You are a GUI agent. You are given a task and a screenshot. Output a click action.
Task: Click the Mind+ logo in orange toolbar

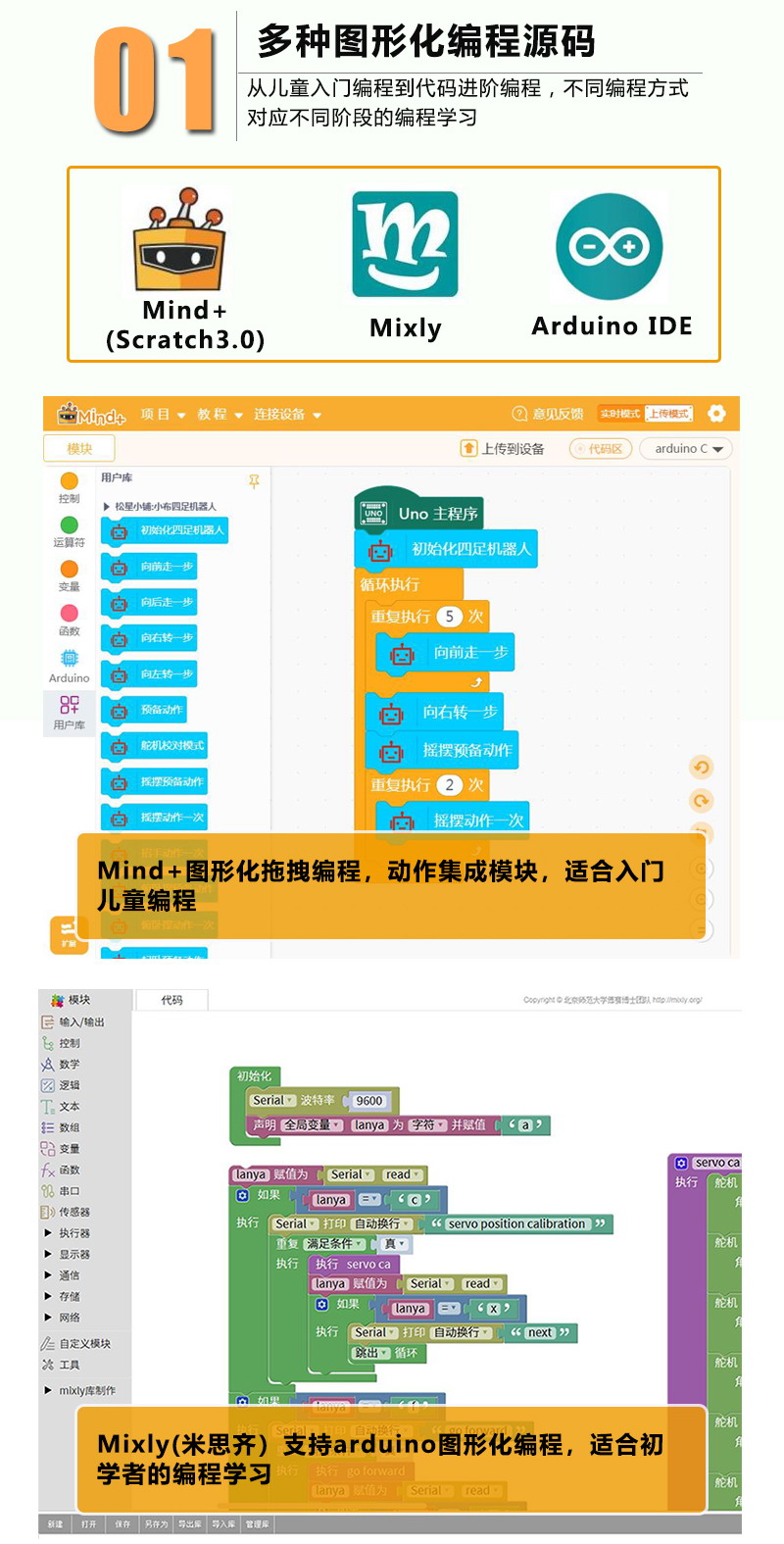pyautogui.click(x=92, y=414)
